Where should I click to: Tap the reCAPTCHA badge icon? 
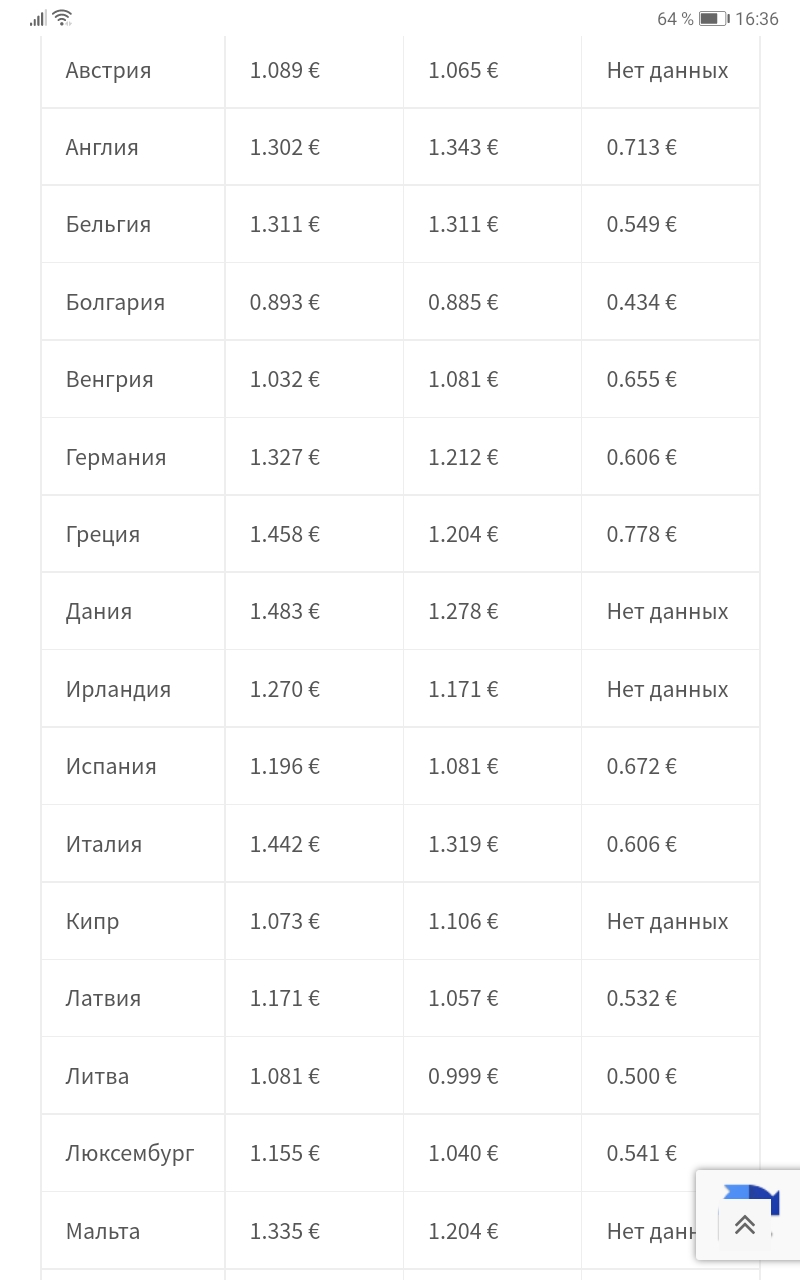click(750, 1200)
